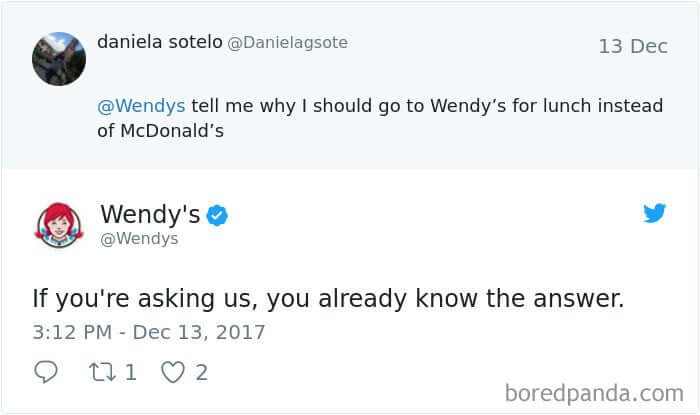Click the blue Twitter bird icon

pyautogui.click(x=654, y=213)
